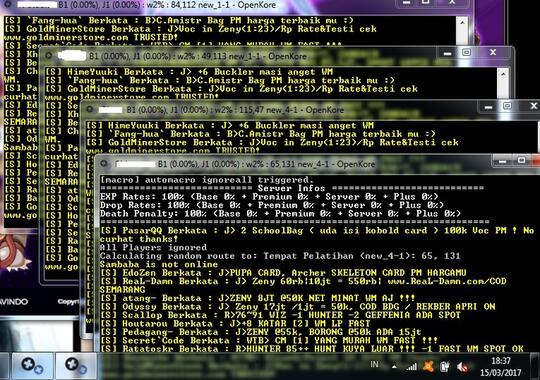Switch the IN input language indicator
Viewport: 540px width, 380px height.
[x=374, y=364]
